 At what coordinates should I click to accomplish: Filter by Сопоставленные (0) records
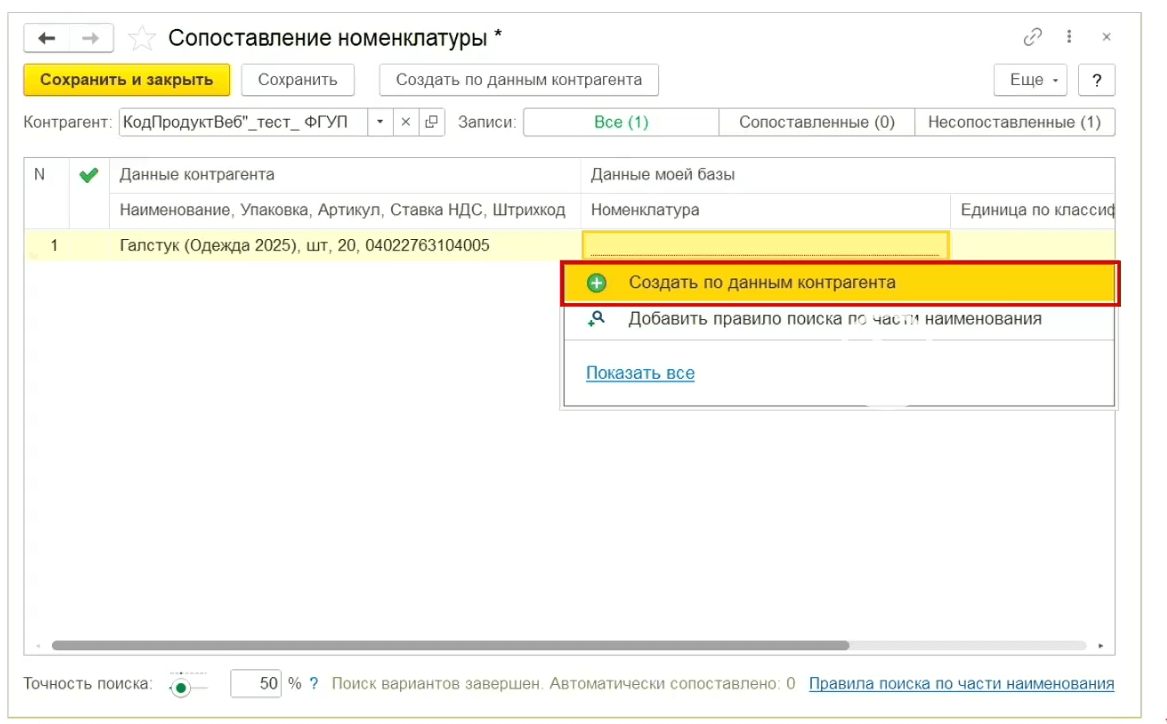[x=816, y=122]
